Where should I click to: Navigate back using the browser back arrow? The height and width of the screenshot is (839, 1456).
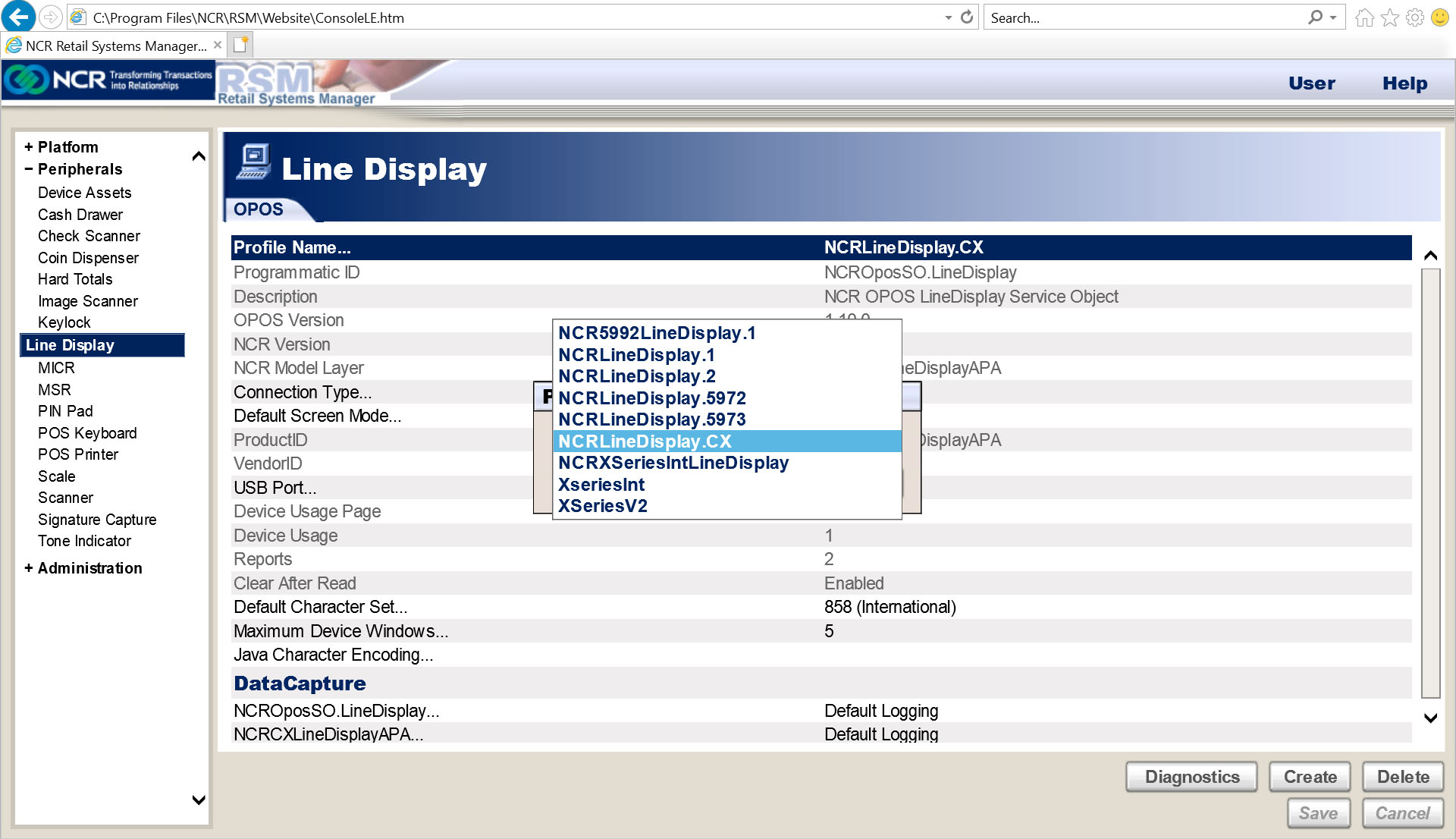coord(17,17)
